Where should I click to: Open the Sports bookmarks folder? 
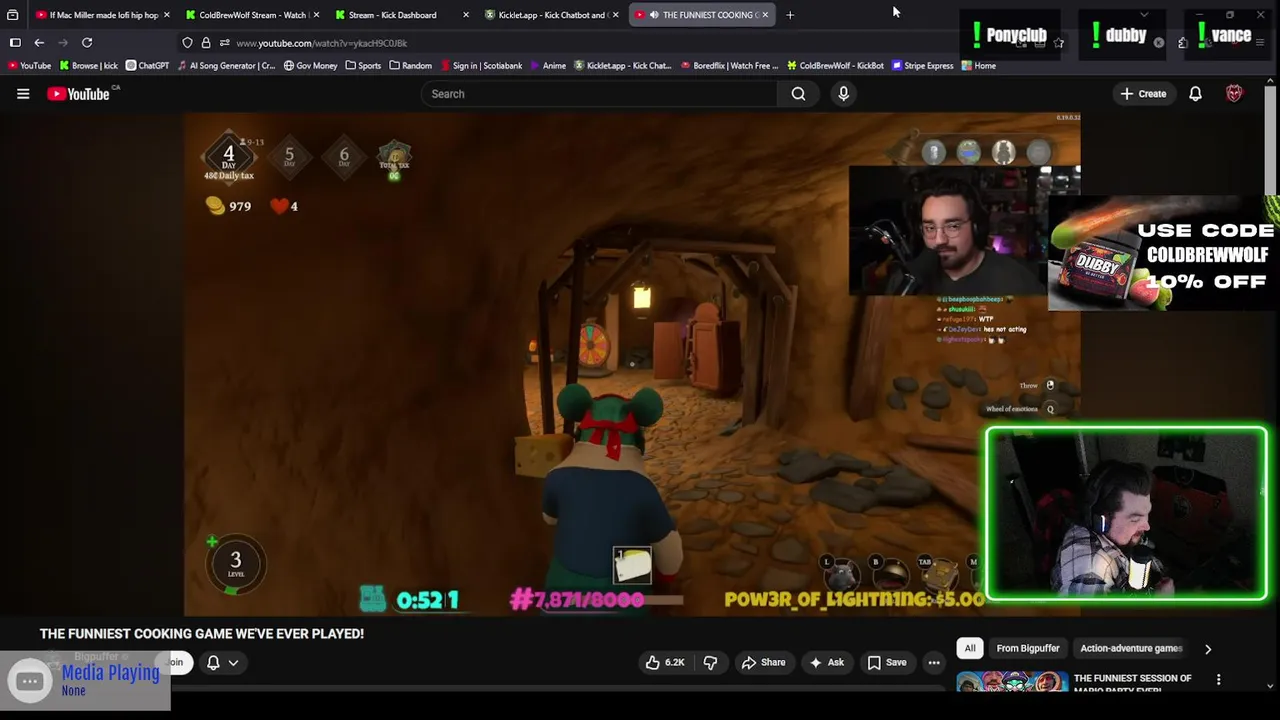[x=363, y=66]
